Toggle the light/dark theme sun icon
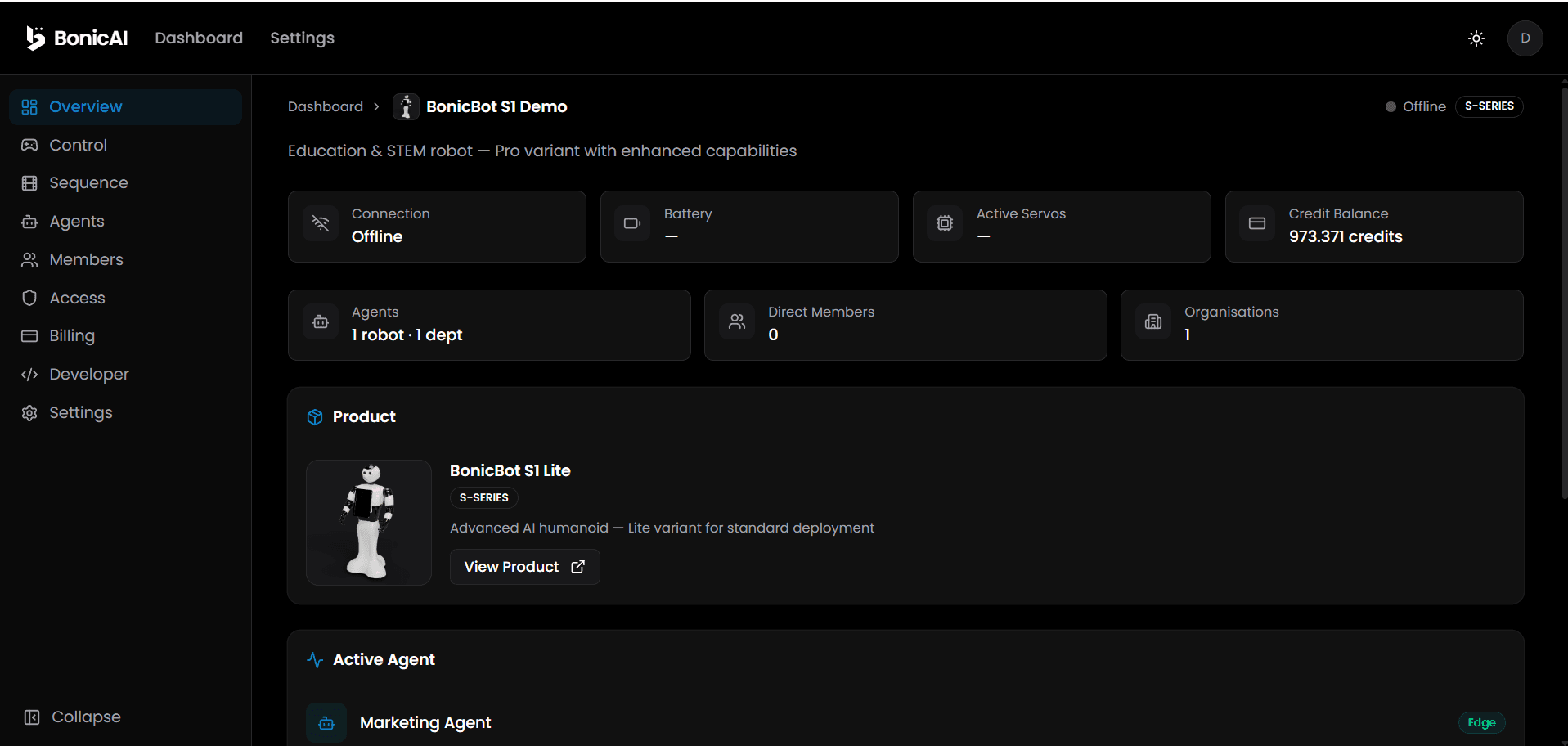 [1476, 38]
